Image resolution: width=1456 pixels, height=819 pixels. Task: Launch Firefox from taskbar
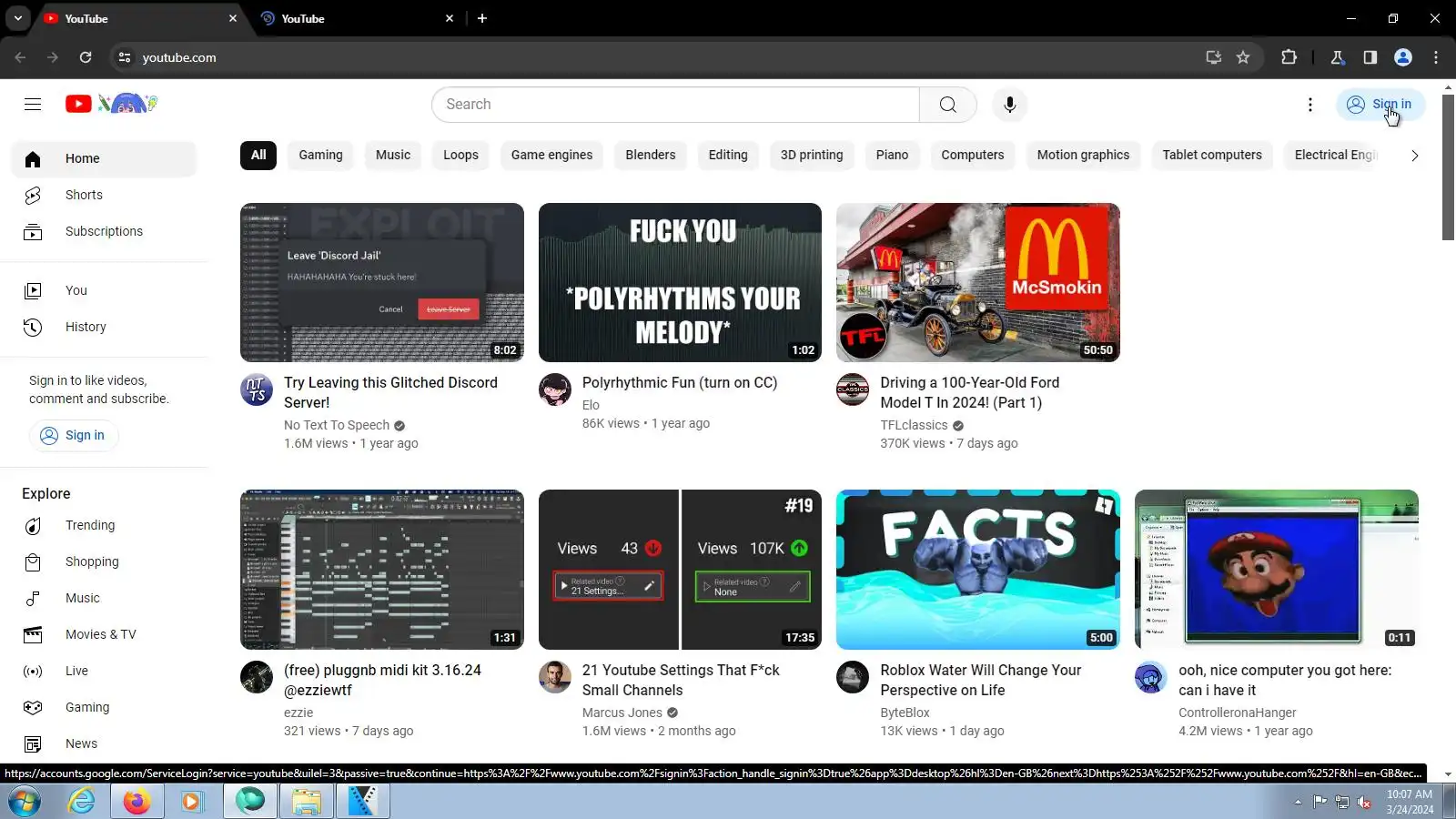136,802
